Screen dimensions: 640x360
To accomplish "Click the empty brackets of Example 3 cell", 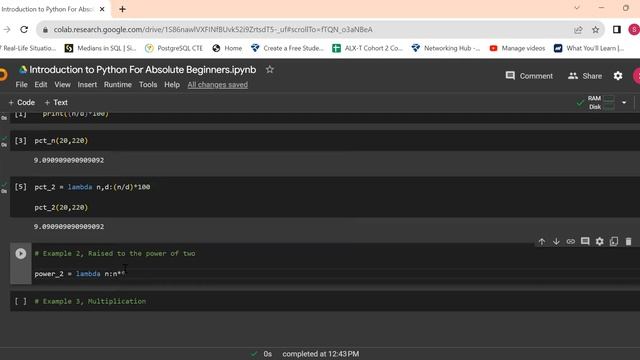I will click(x=20, y=301).
